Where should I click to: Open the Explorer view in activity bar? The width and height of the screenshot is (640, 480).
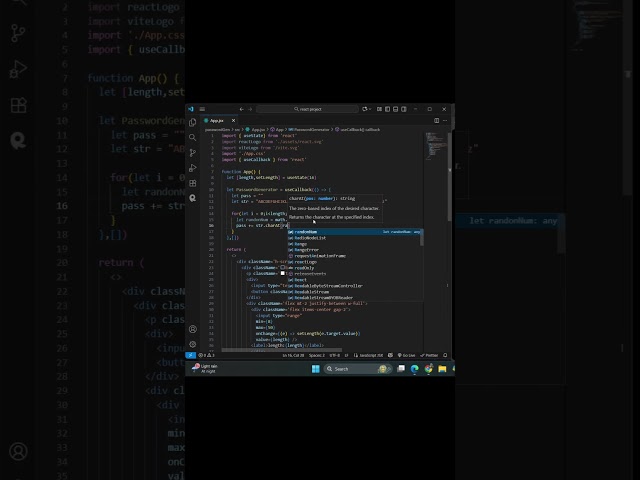[193, 122]
